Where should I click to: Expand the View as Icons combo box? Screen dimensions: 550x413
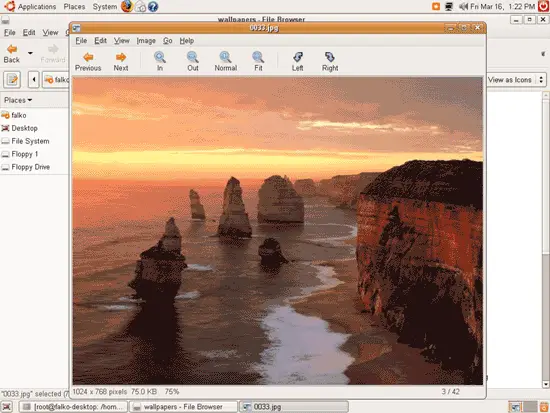pyautogui.click(x=516, y=80)
